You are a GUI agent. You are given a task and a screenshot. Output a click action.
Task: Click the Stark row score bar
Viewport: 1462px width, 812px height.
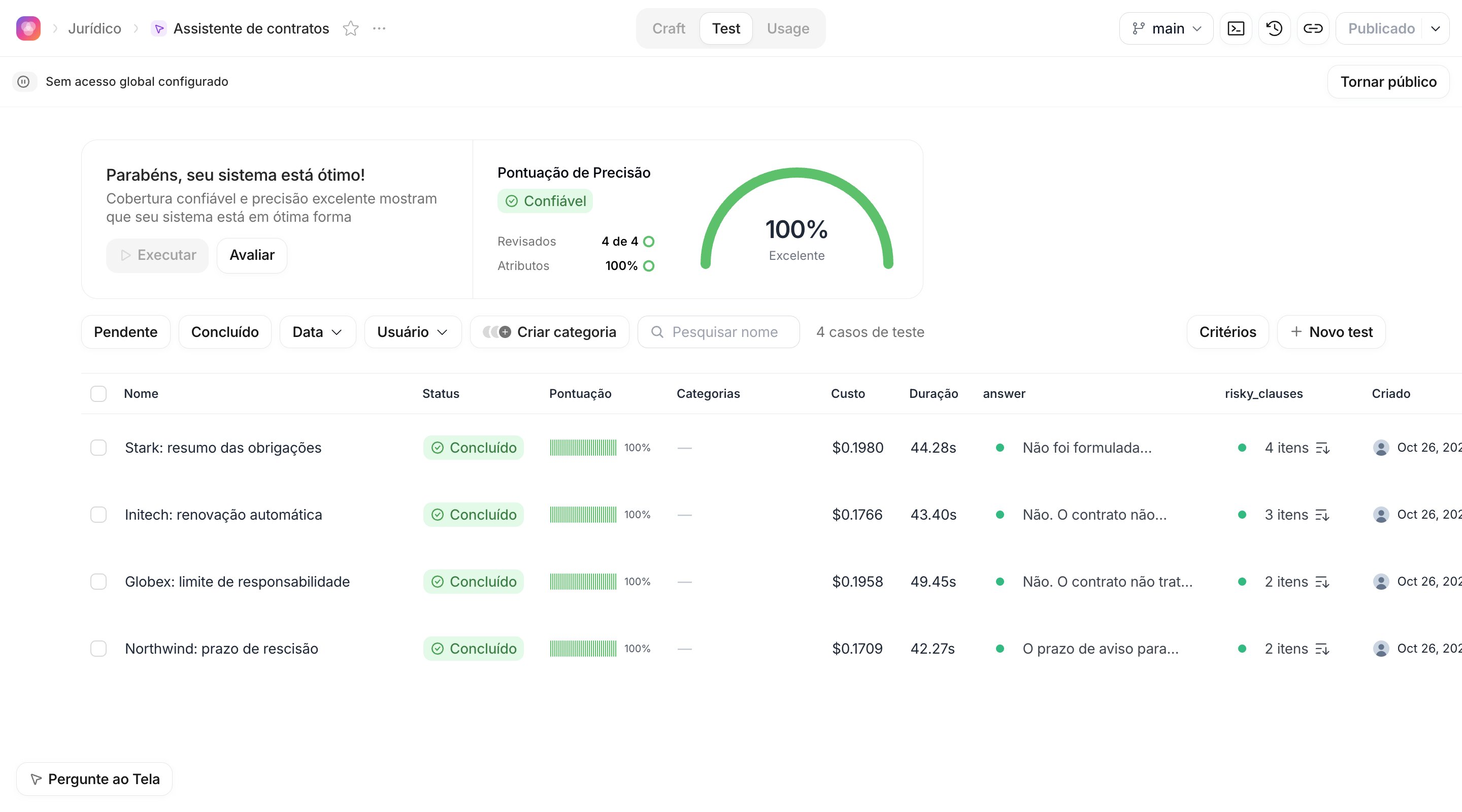583,448
